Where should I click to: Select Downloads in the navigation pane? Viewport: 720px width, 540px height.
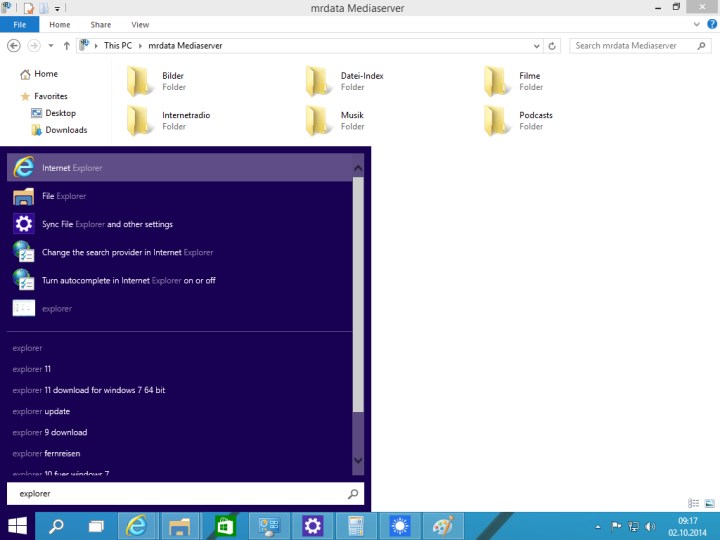pyautogui.click(x=59, y=130)
